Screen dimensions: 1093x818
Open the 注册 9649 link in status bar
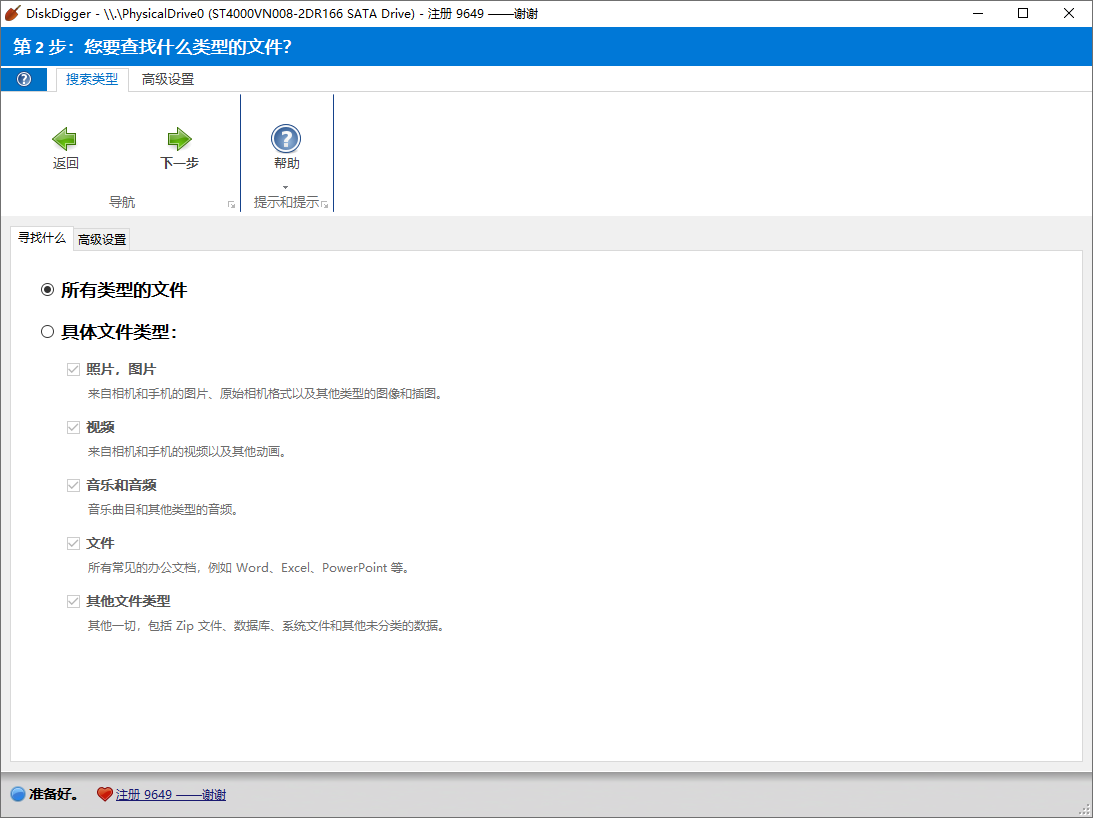170,794
